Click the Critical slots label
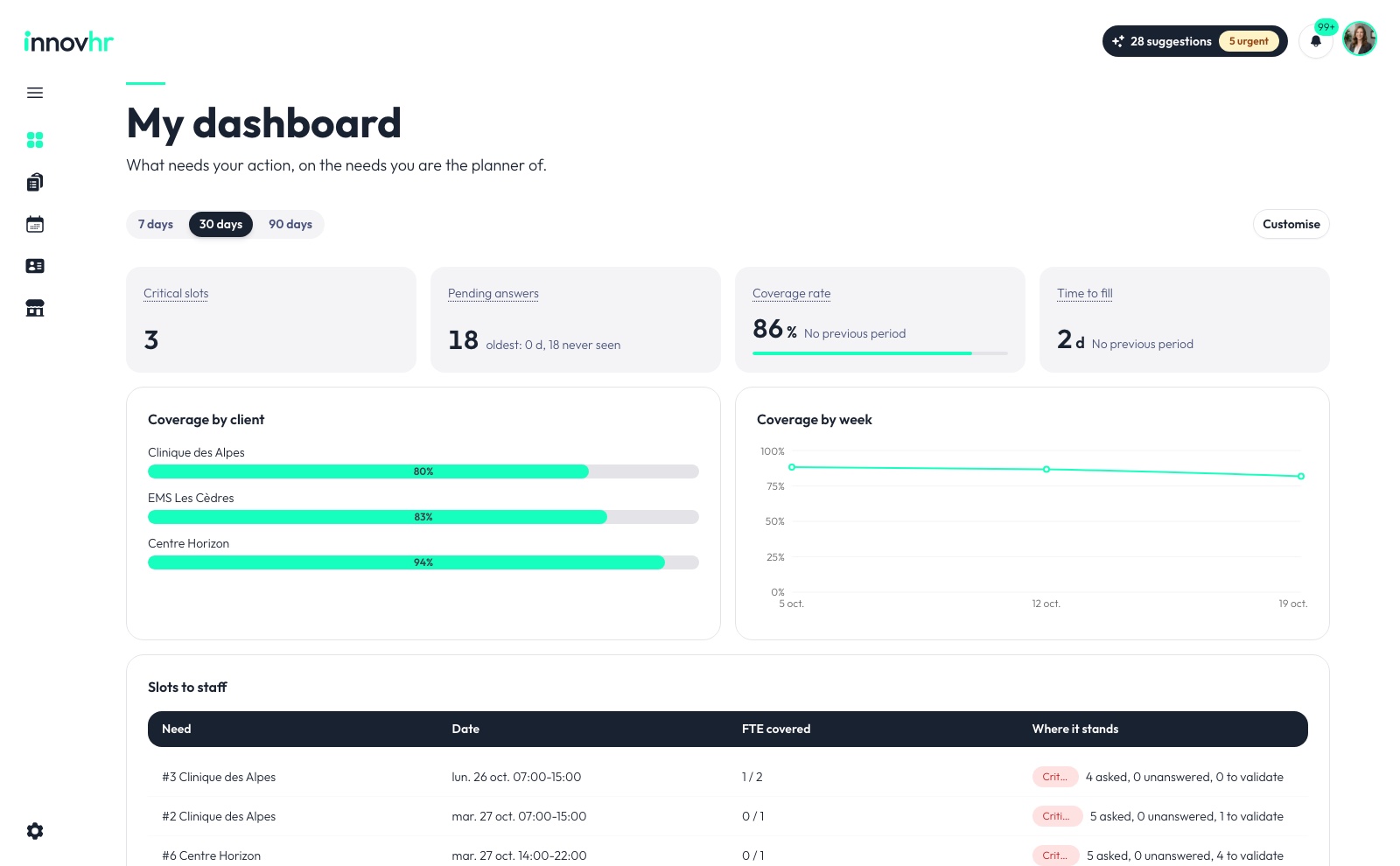 pyautogui.click(x=176, y=293)
